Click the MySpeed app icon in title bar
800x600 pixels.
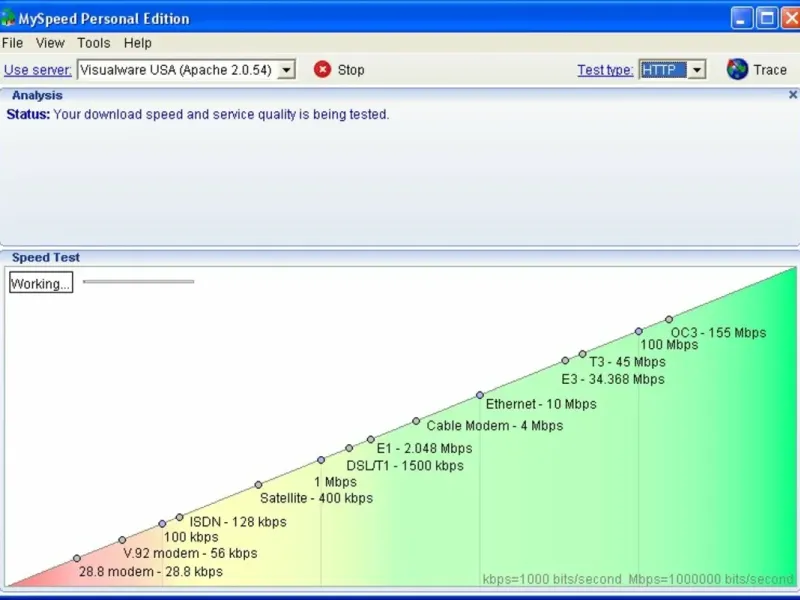(8, 18)
